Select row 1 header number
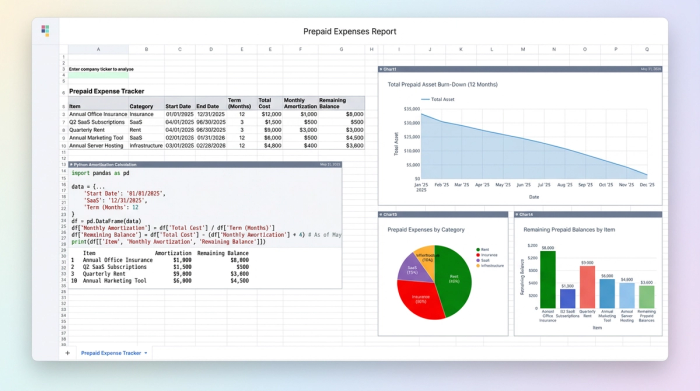This screenshot has height=391, width=700. [63, 57]
